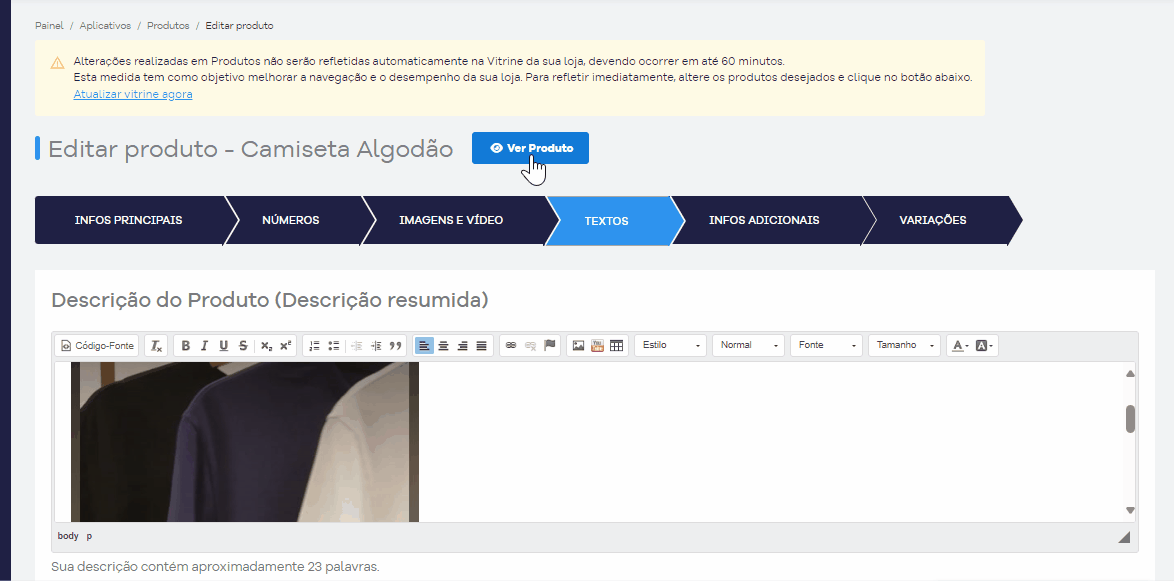Align text to the left

[425, 346]
